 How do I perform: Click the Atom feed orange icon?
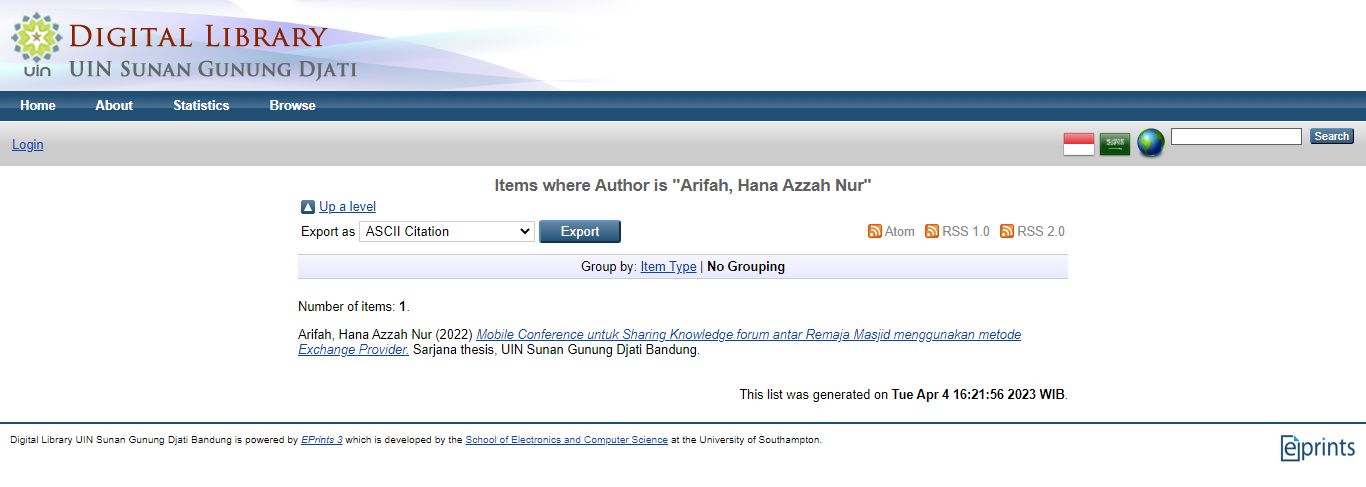pos(875,231)
